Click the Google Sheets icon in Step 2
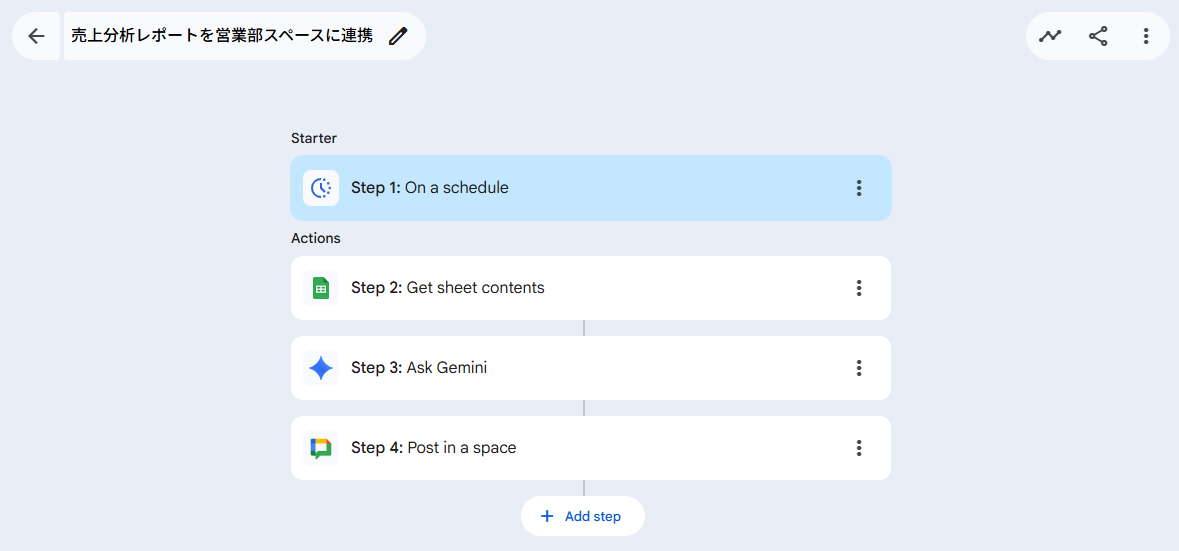This screenshot has height=551, width=1179. (321, 288)
